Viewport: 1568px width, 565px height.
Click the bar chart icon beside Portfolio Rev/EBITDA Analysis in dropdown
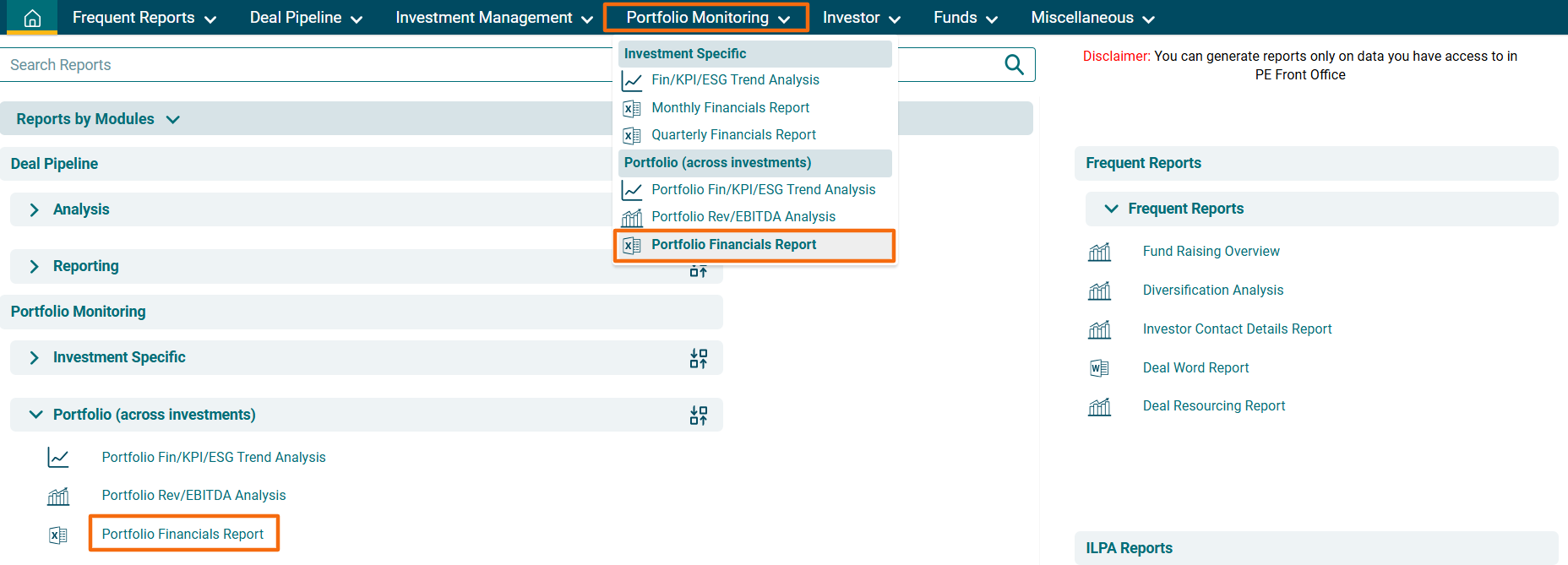click(631, 217)
